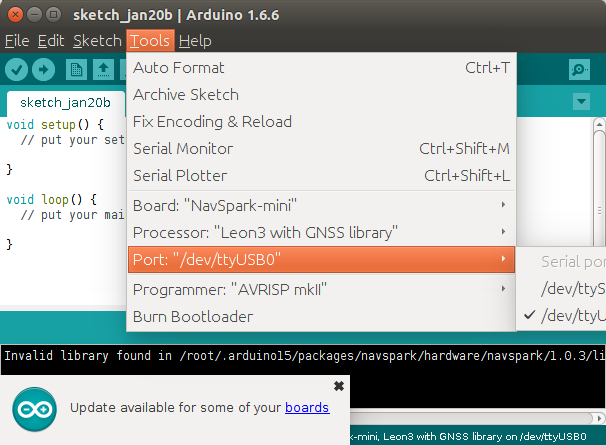Click the Arduino logo in the notification
Screen dimensions: 606x445
(34, 409)
